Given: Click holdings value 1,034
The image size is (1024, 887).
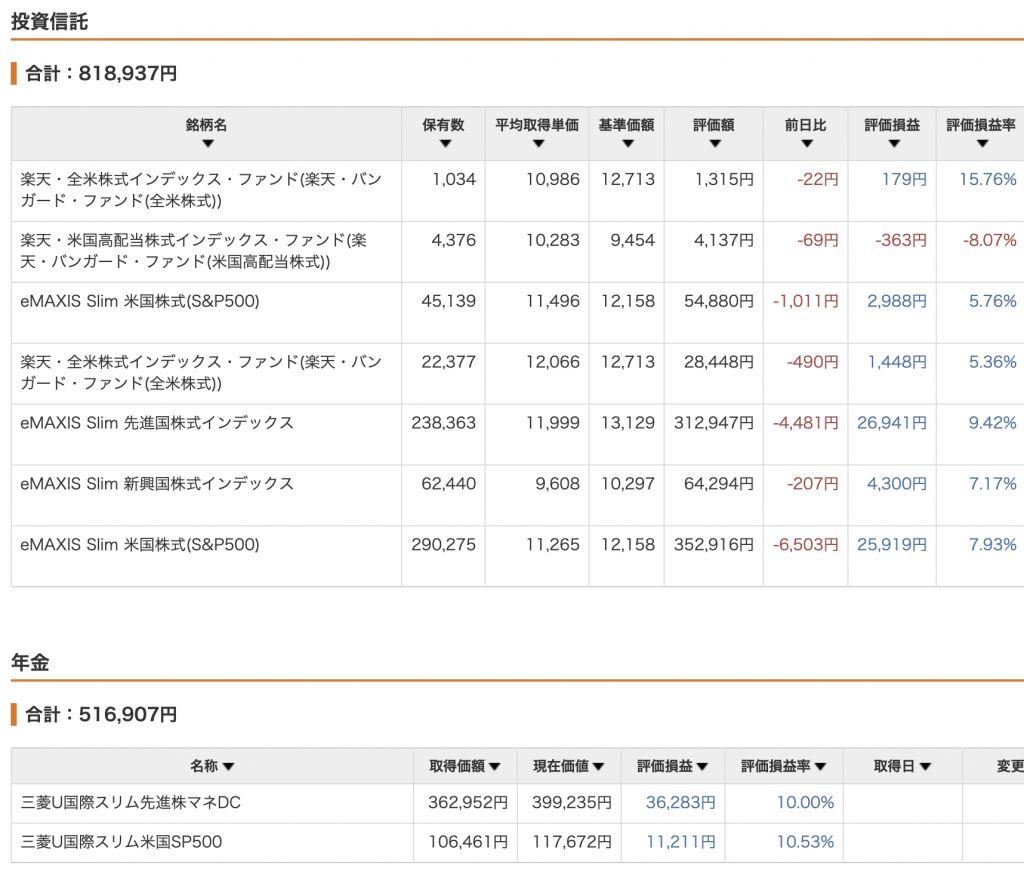Looking at the screenshot, I should click(454, 180).
